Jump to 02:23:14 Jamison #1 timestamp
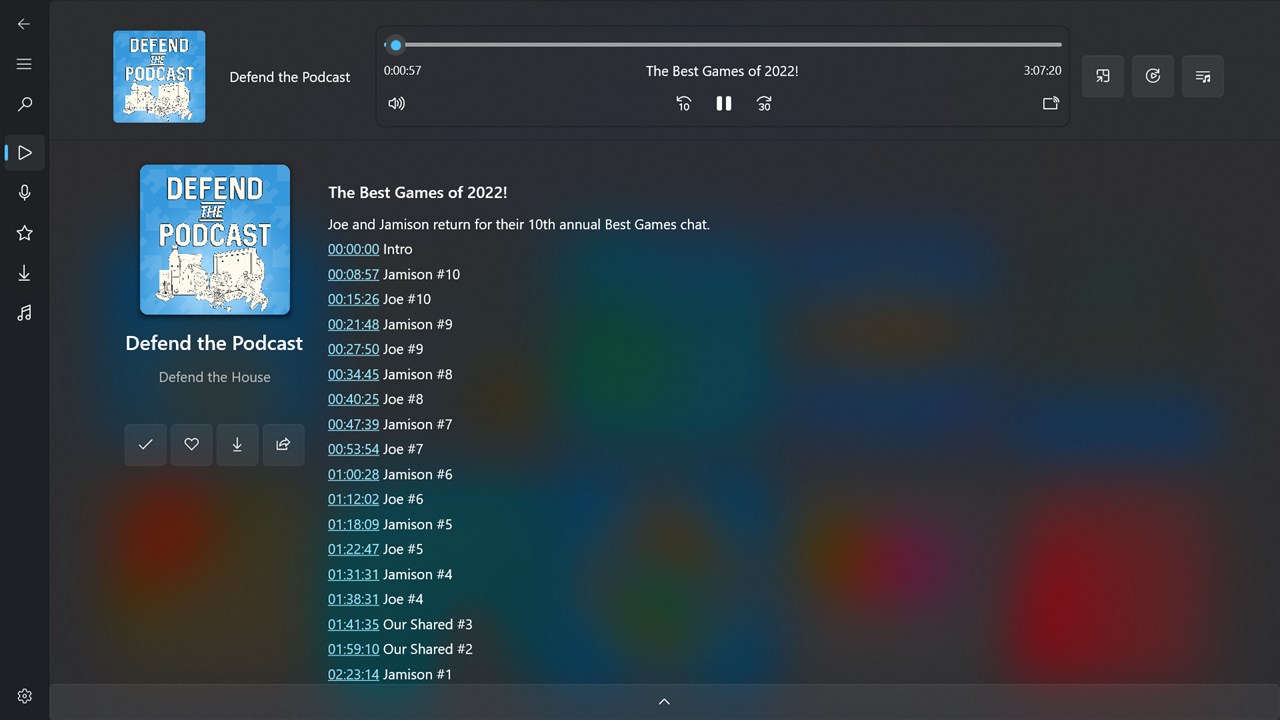The image size is (1280, 720). [x=353, y=674]
